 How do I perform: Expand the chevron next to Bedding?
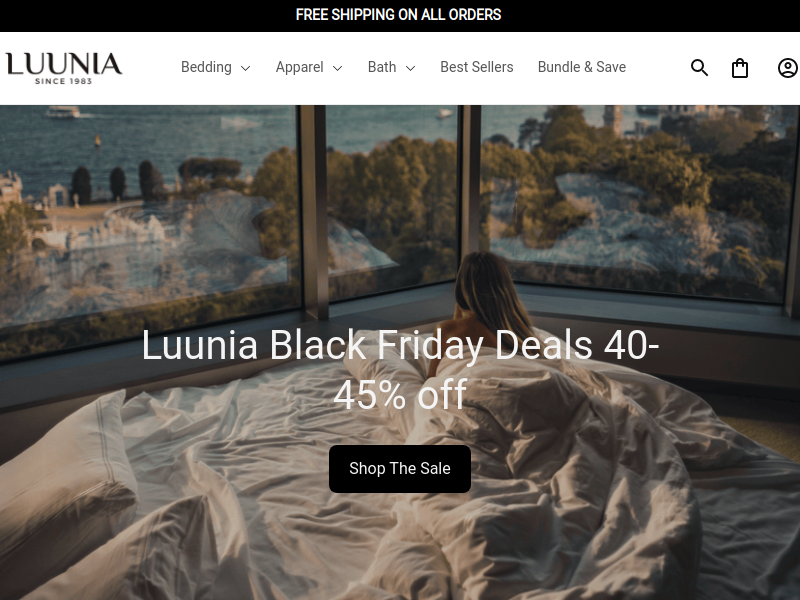(245, 68)
